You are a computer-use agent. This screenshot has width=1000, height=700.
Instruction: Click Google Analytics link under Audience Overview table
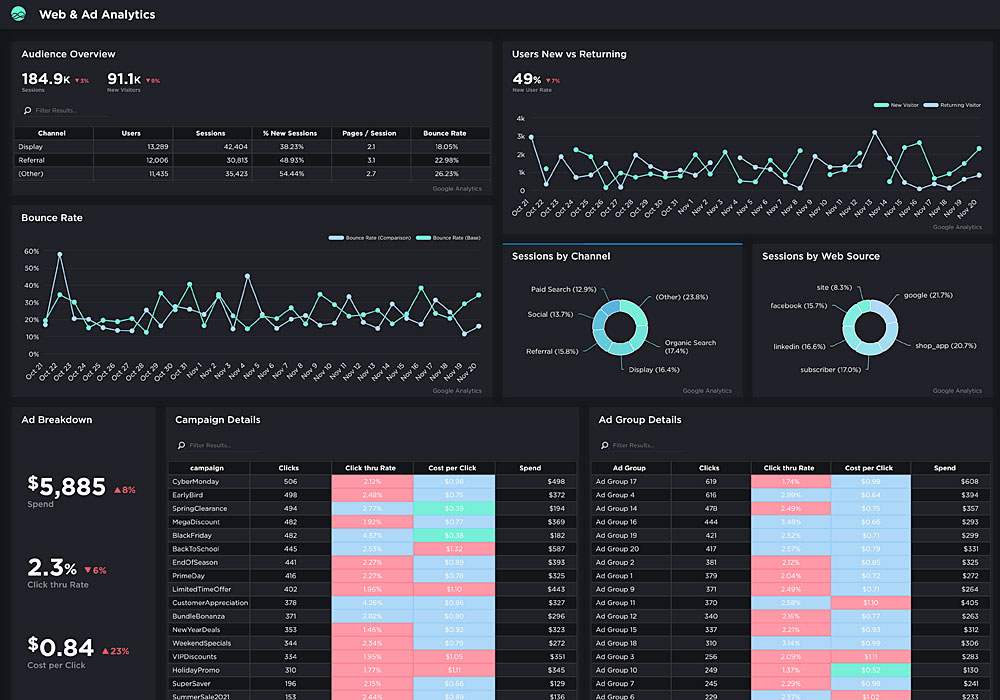click(x=456, y=188)
